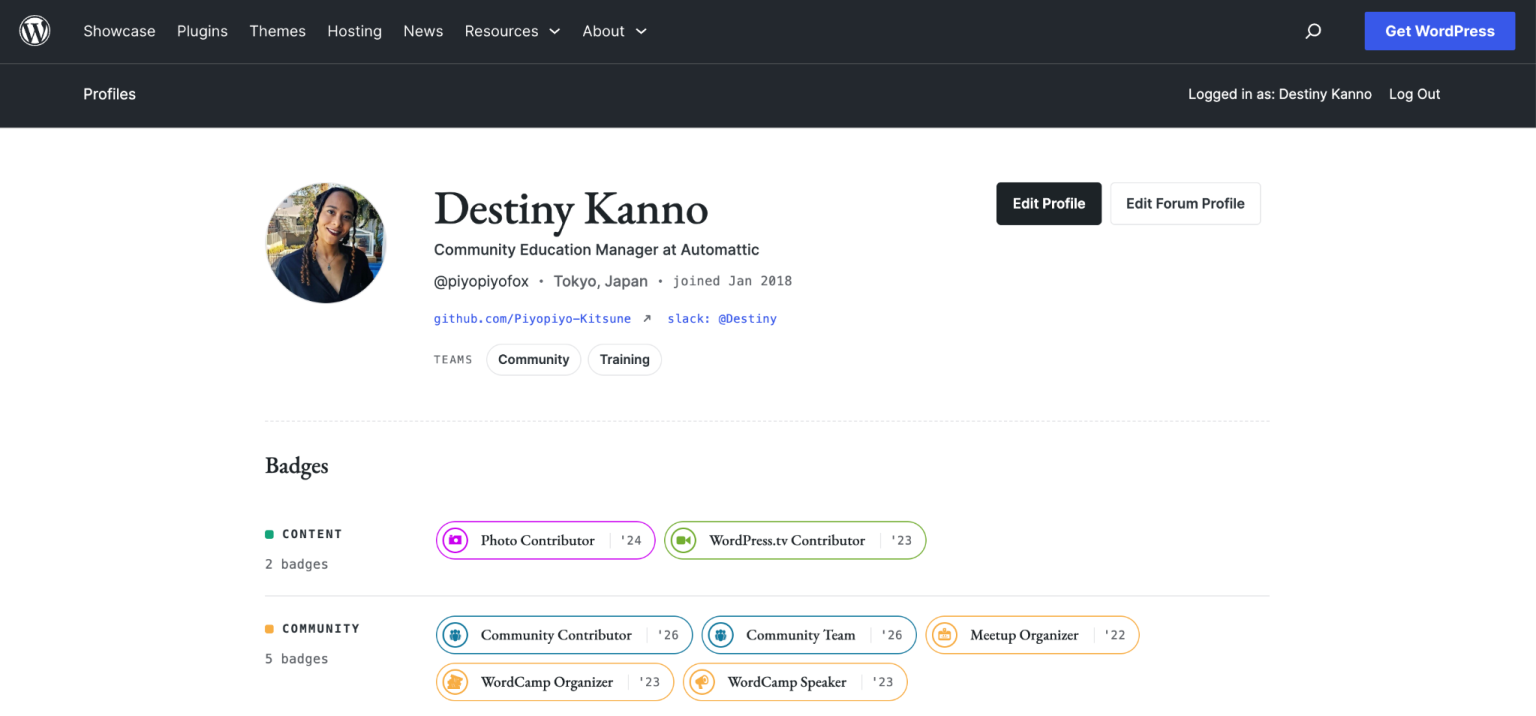Click the WordCamp Organizer badge icon
The image size is (1536, 716).
455,682
